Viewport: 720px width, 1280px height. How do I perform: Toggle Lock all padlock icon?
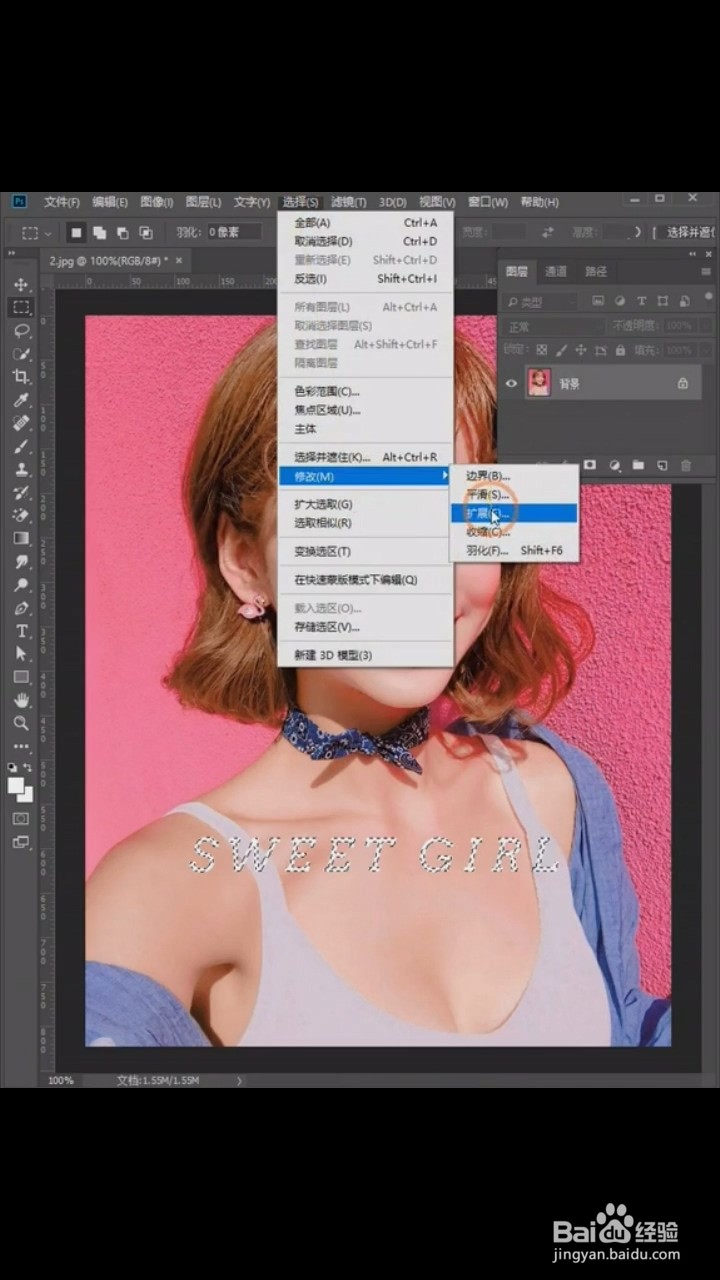620,351
